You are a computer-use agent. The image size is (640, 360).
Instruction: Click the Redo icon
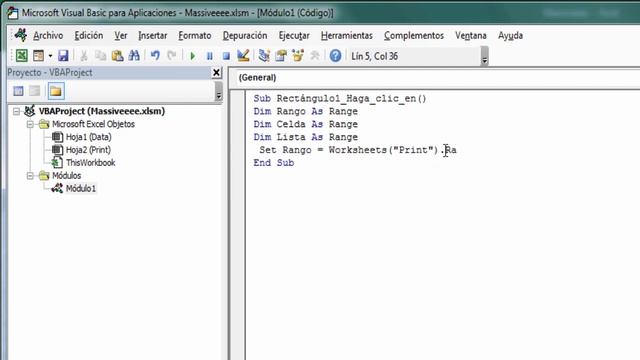click(x=172, y=56)
